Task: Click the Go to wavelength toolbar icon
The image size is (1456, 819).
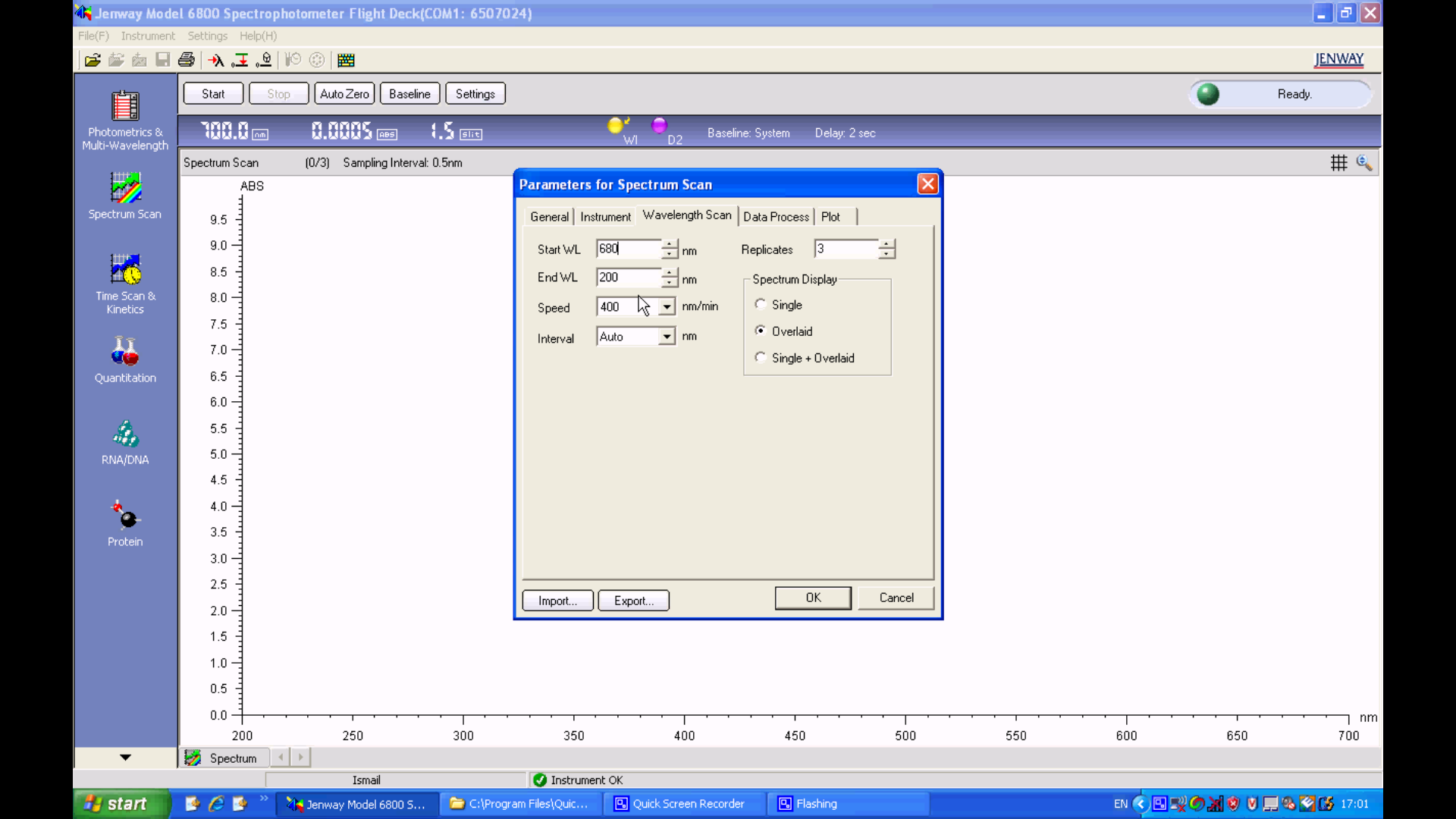Action: [216, 60]
